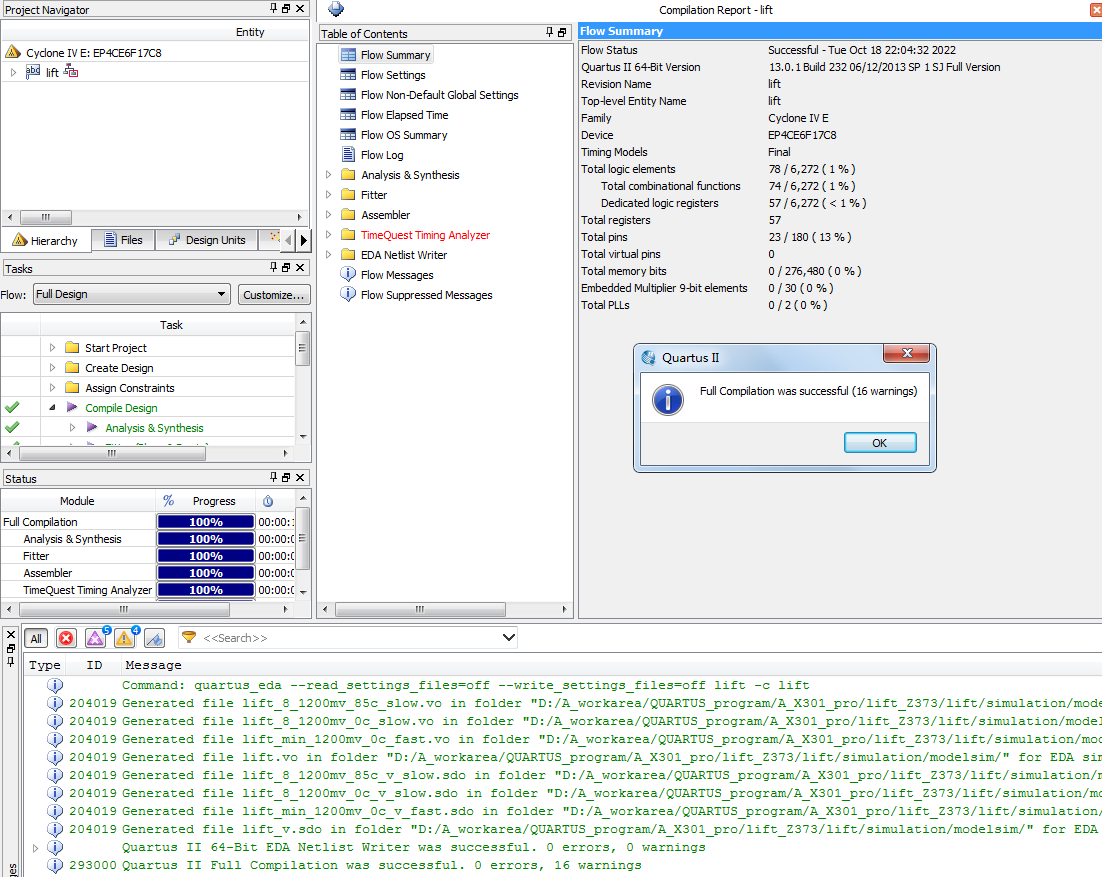Click Cyclone IV E device warning icon
Viewport: 1102px width, 877px height.
click(13, 52)
